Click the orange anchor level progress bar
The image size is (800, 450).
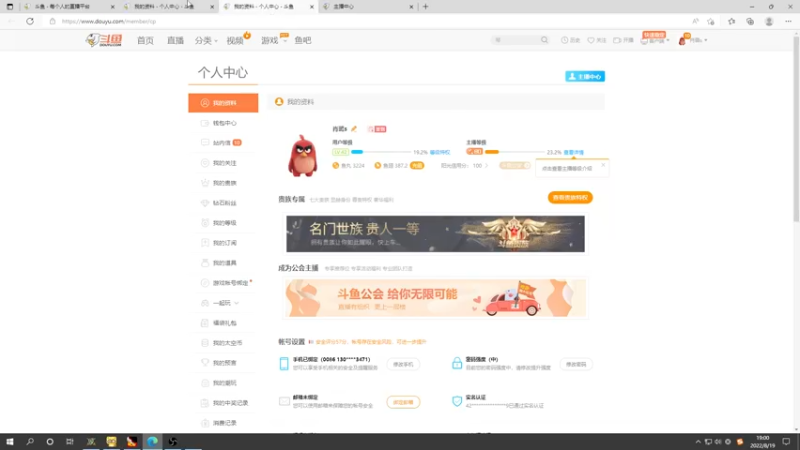(x=514, y=152)
